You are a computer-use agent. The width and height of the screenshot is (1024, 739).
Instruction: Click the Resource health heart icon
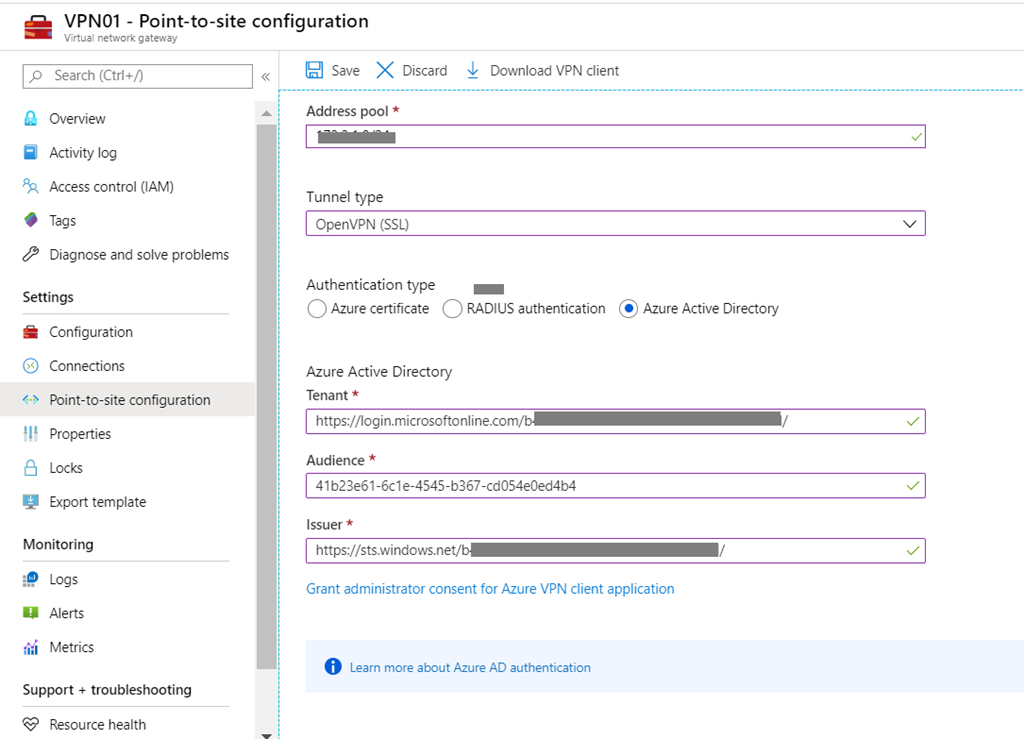tap(31, 724)
